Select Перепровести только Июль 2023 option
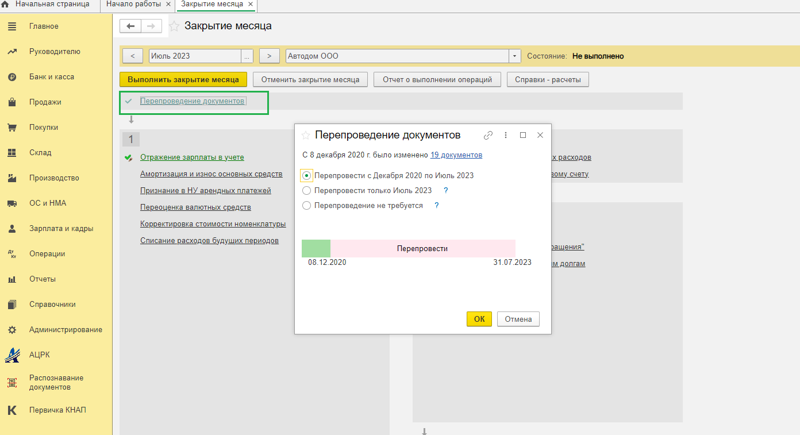The width and height of the screenshot is (800, 435). click(x=306, y=191)
